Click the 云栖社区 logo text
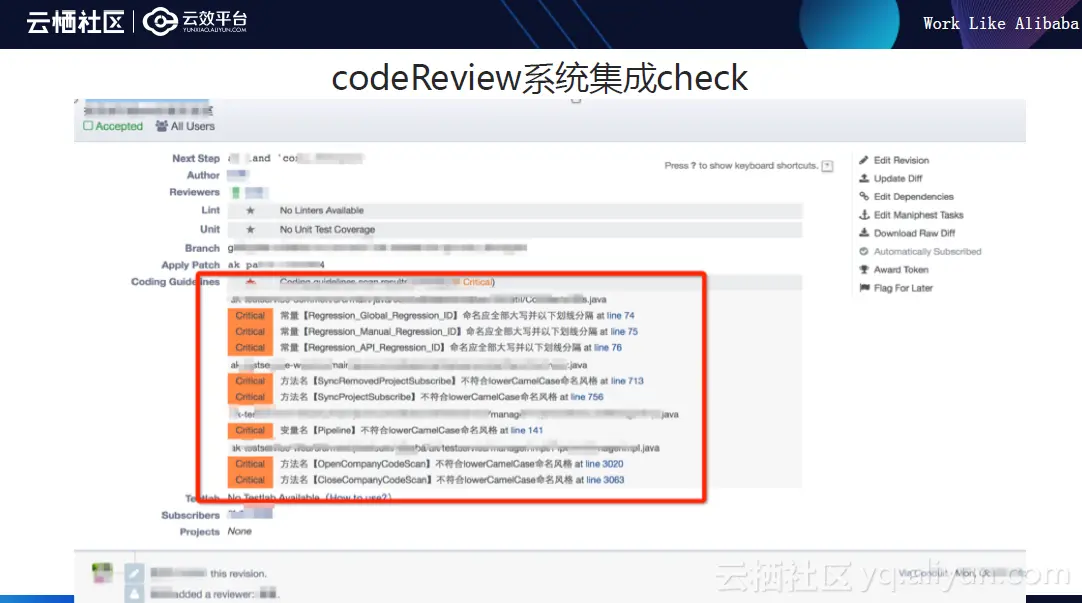1082x603 pixels. click(75, 22)
